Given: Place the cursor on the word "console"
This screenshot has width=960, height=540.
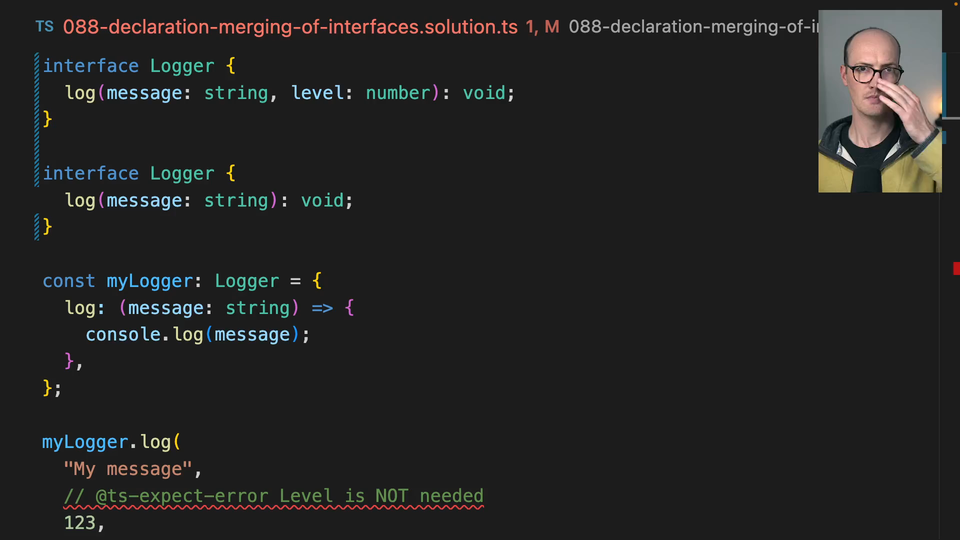Looking at the screenshot, I should coord(122,335).
